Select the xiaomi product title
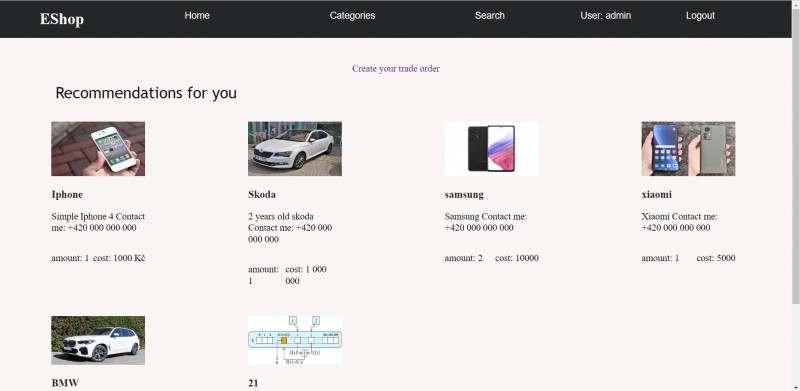Viewport: 800px width, 391px height. pos(657,194)
